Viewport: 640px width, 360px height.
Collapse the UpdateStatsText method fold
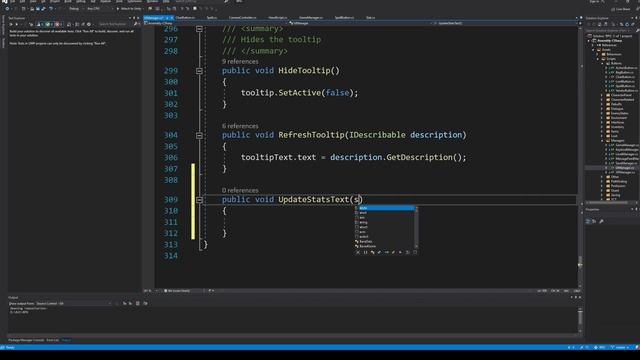199,200
